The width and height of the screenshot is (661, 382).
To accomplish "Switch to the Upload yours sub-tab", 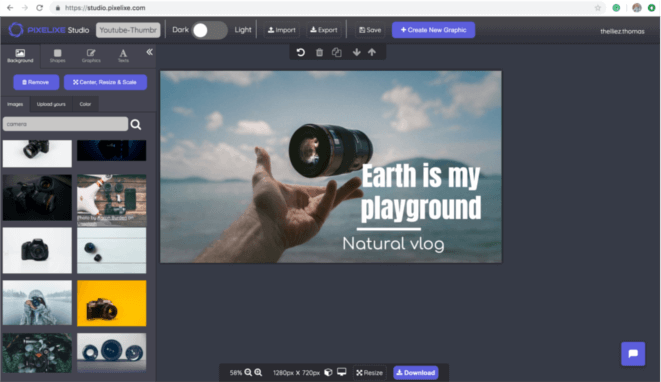I will (51, 104).
